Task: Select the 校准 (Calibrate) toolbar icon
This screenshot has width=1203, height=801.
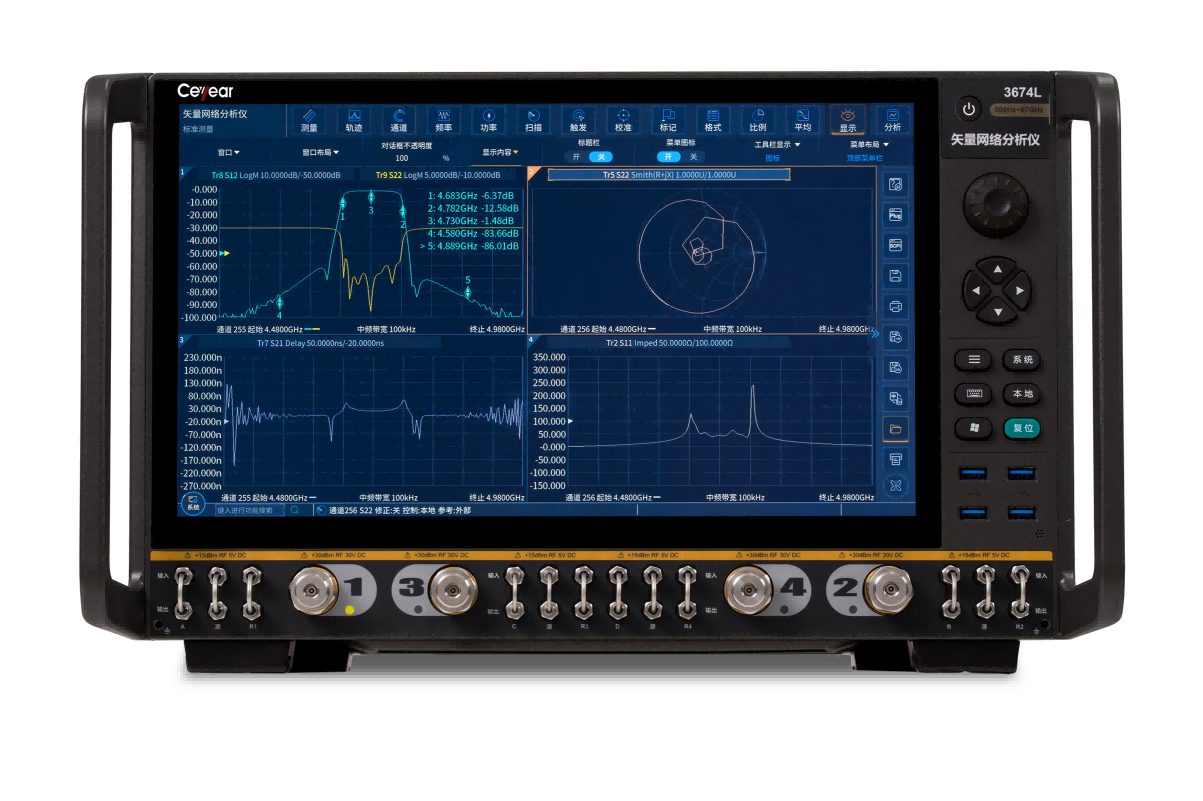Action: [x=623, y=120]
